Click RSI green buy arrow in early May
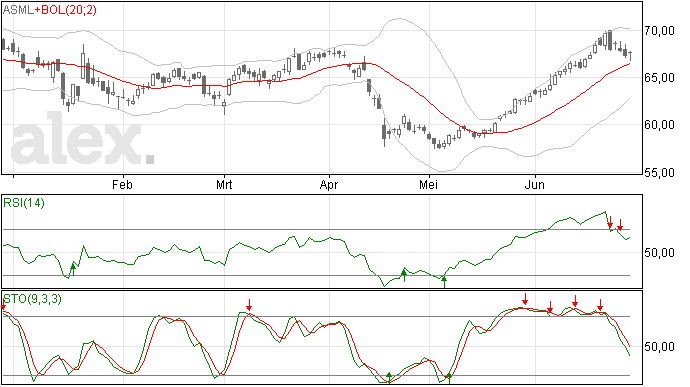This screenshot has width=690, height=387. point(444,282)
